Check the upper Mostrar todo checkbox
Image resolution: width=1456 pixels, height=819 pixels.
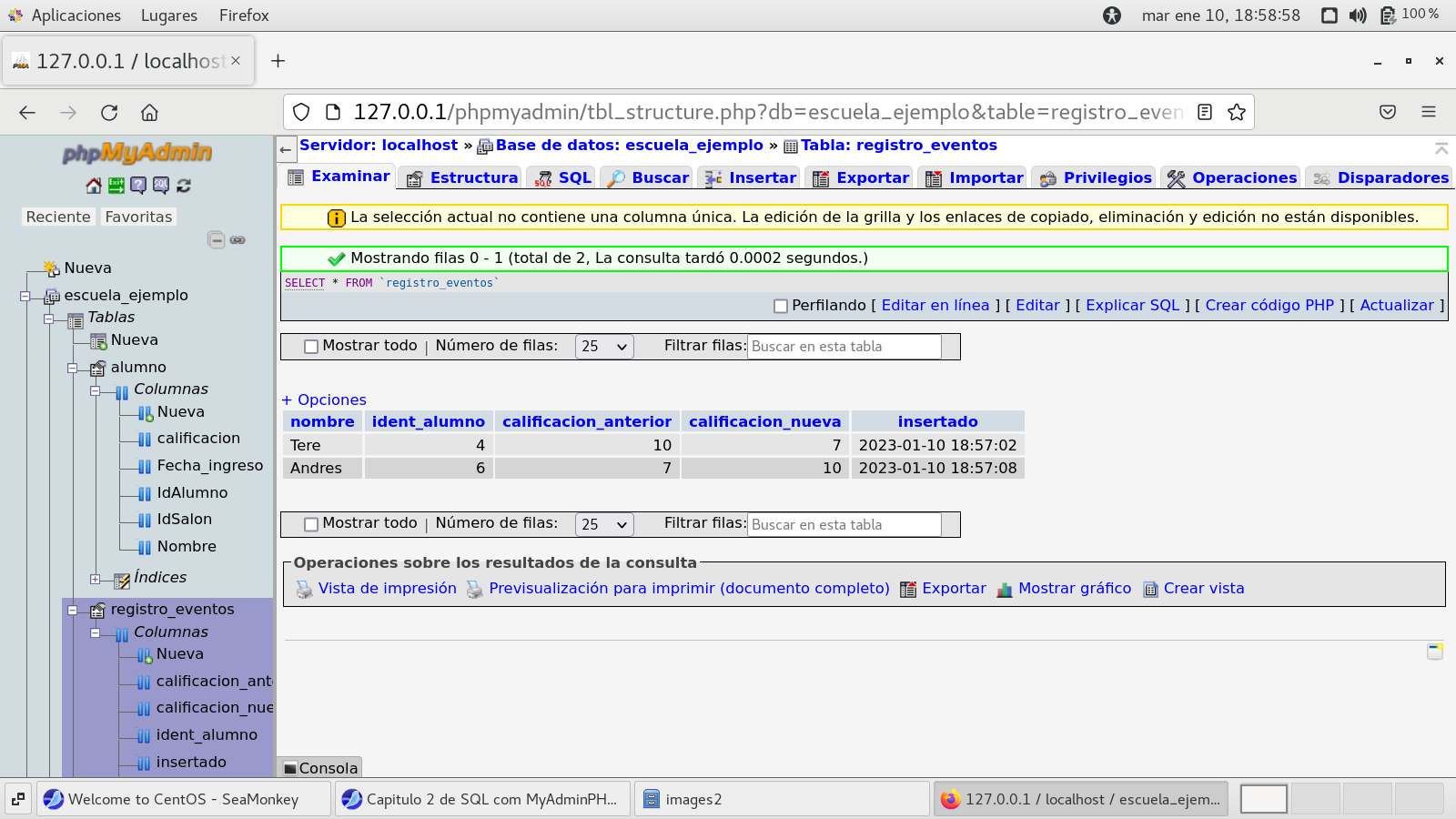[x=311, y=347]
